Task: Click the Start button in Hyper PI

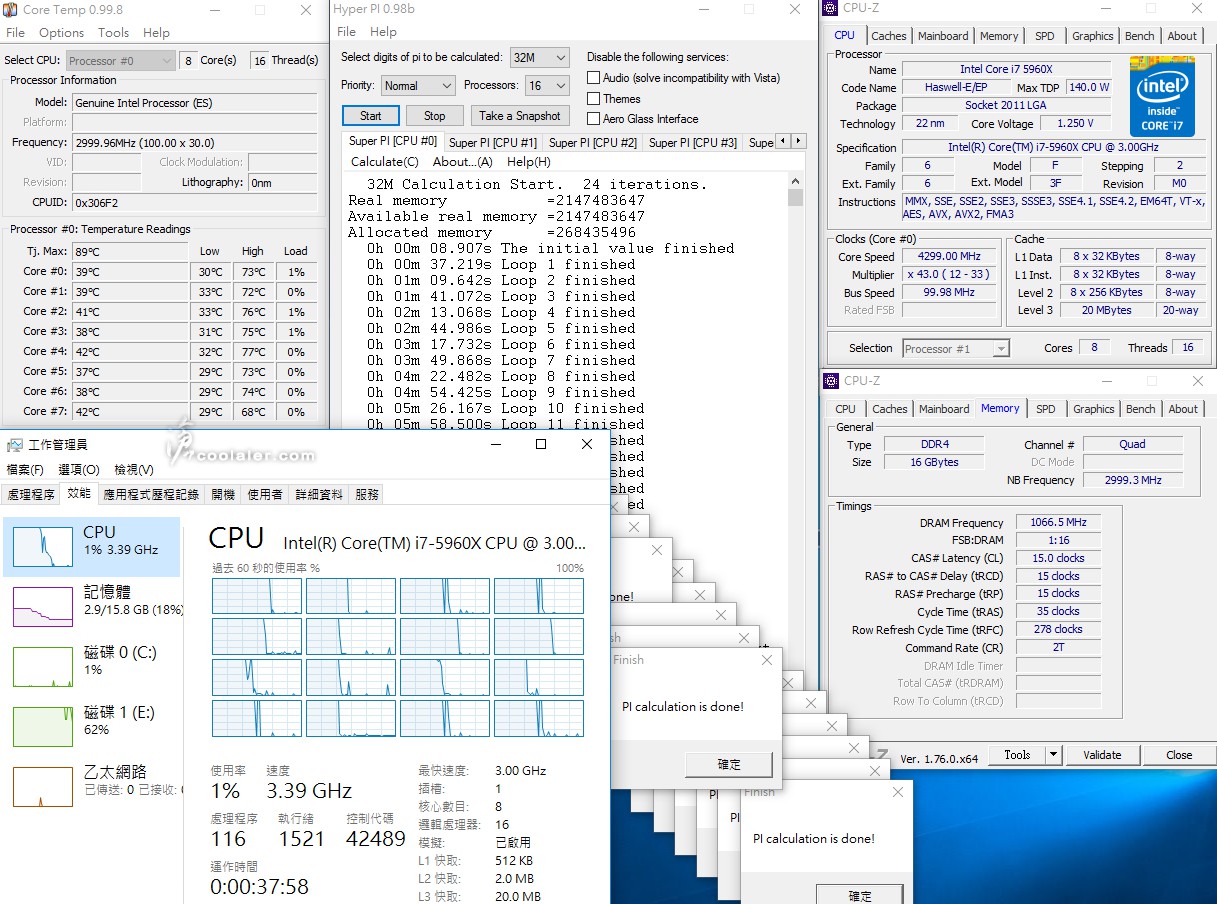Action: point(370,115)
